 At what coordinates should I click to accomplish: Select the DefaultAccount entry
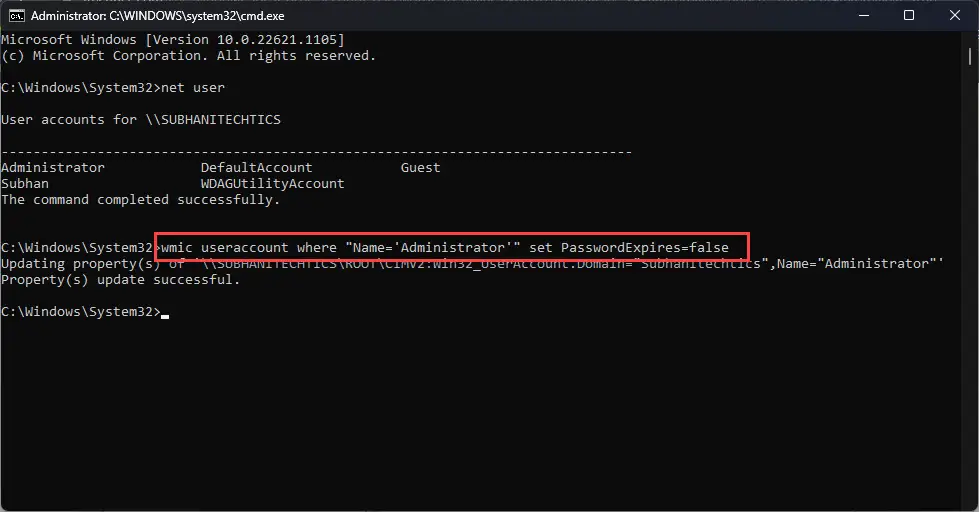tap(257, 167)
